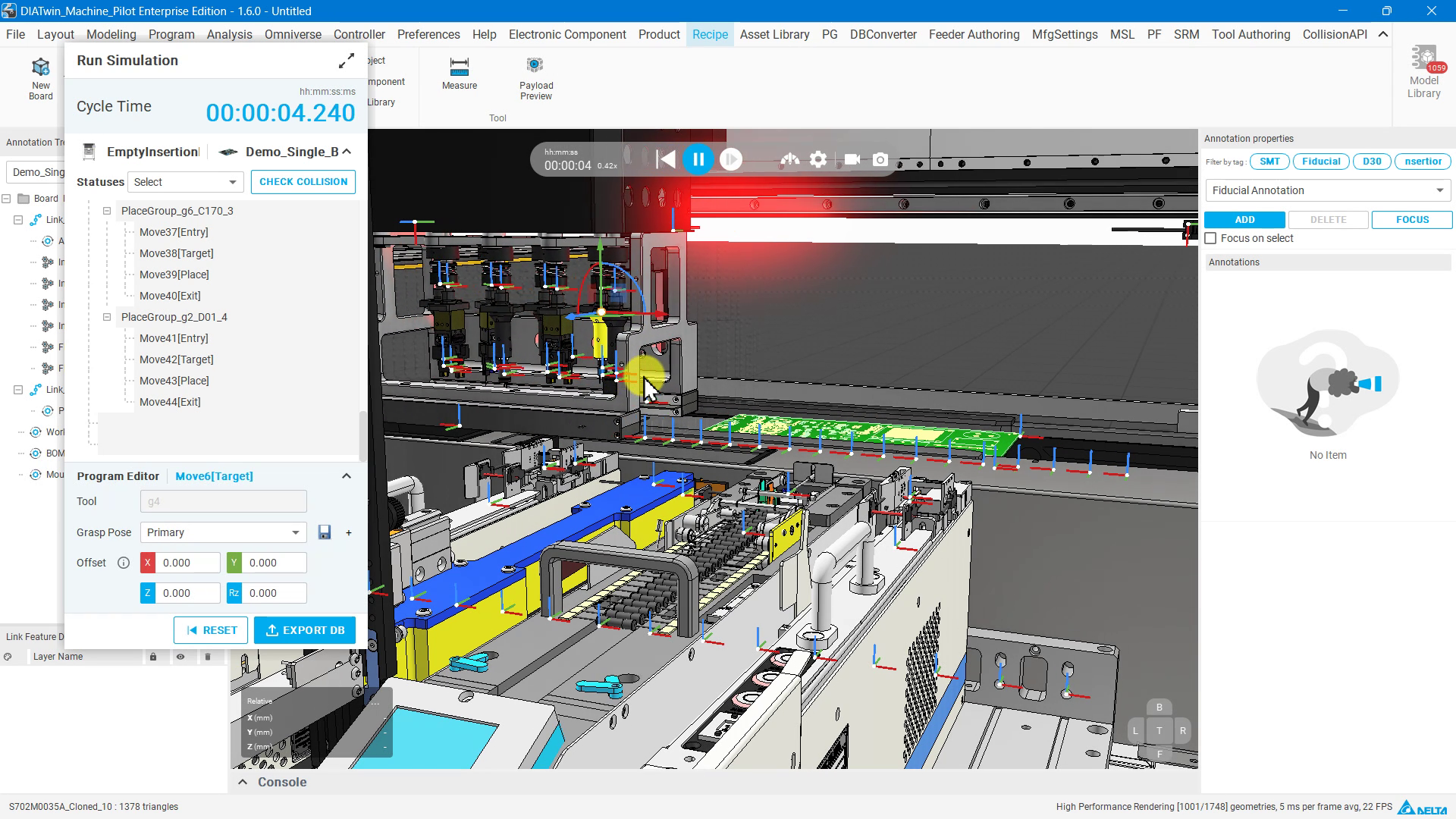
Task: Open the Asset Library tab
Action: tap(774, 34)
